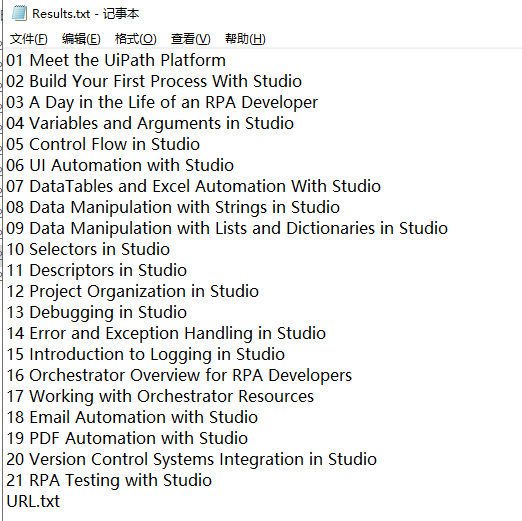Viewport: 522px width, 521px height.
Task: Click the '03 A Day in the Life' line
Action: point(162,102)
